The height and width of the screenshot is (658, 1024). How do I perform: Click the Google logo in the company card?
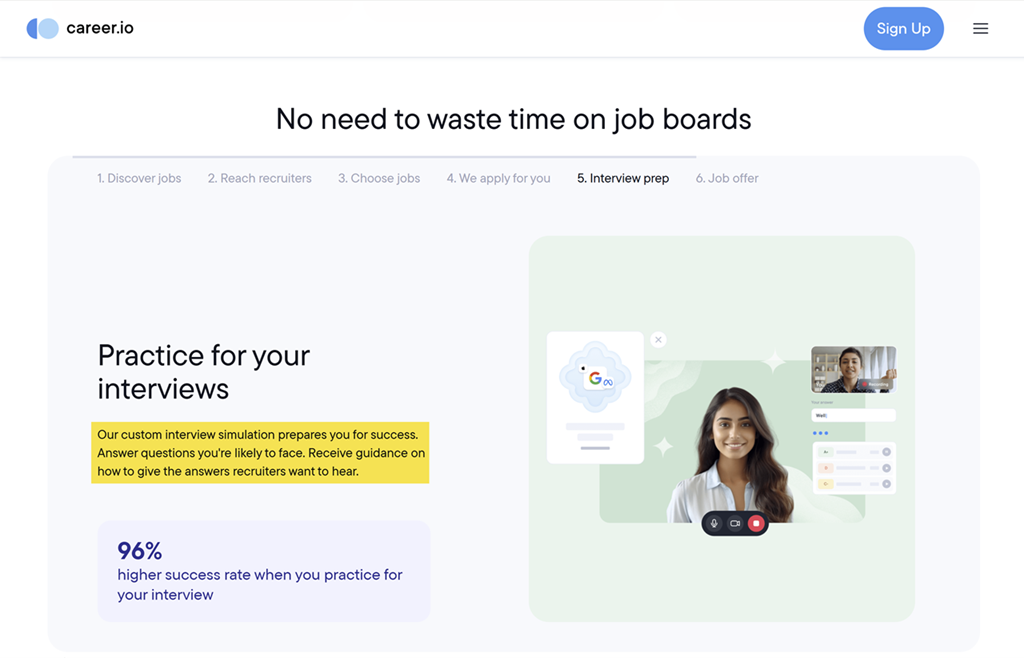pos(595,378)
